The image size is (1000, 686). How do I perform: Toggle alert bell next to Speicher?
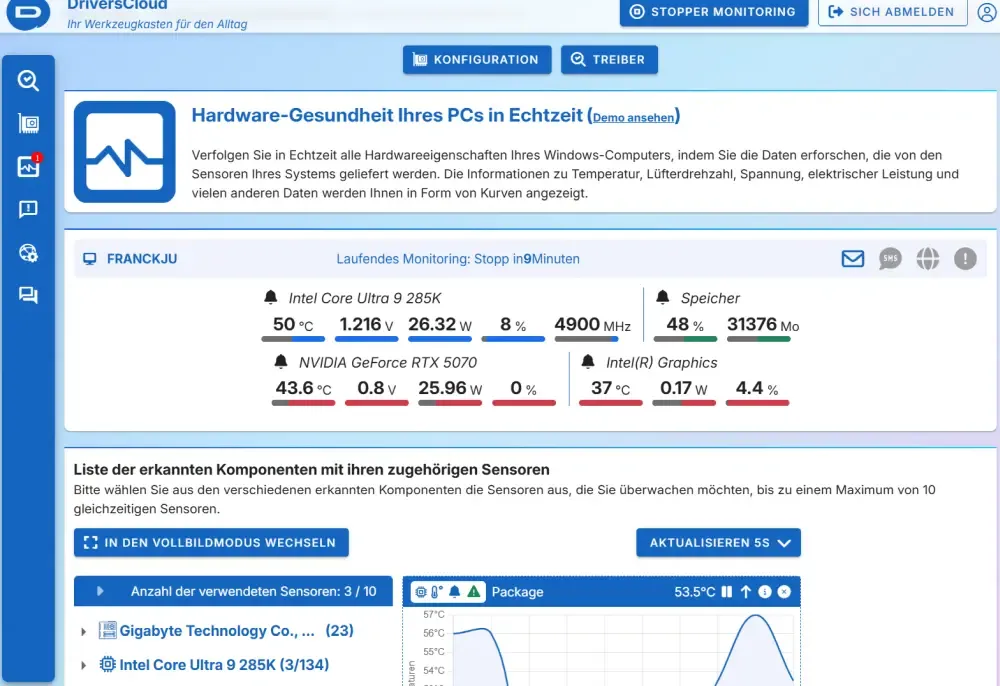[663, 298]
